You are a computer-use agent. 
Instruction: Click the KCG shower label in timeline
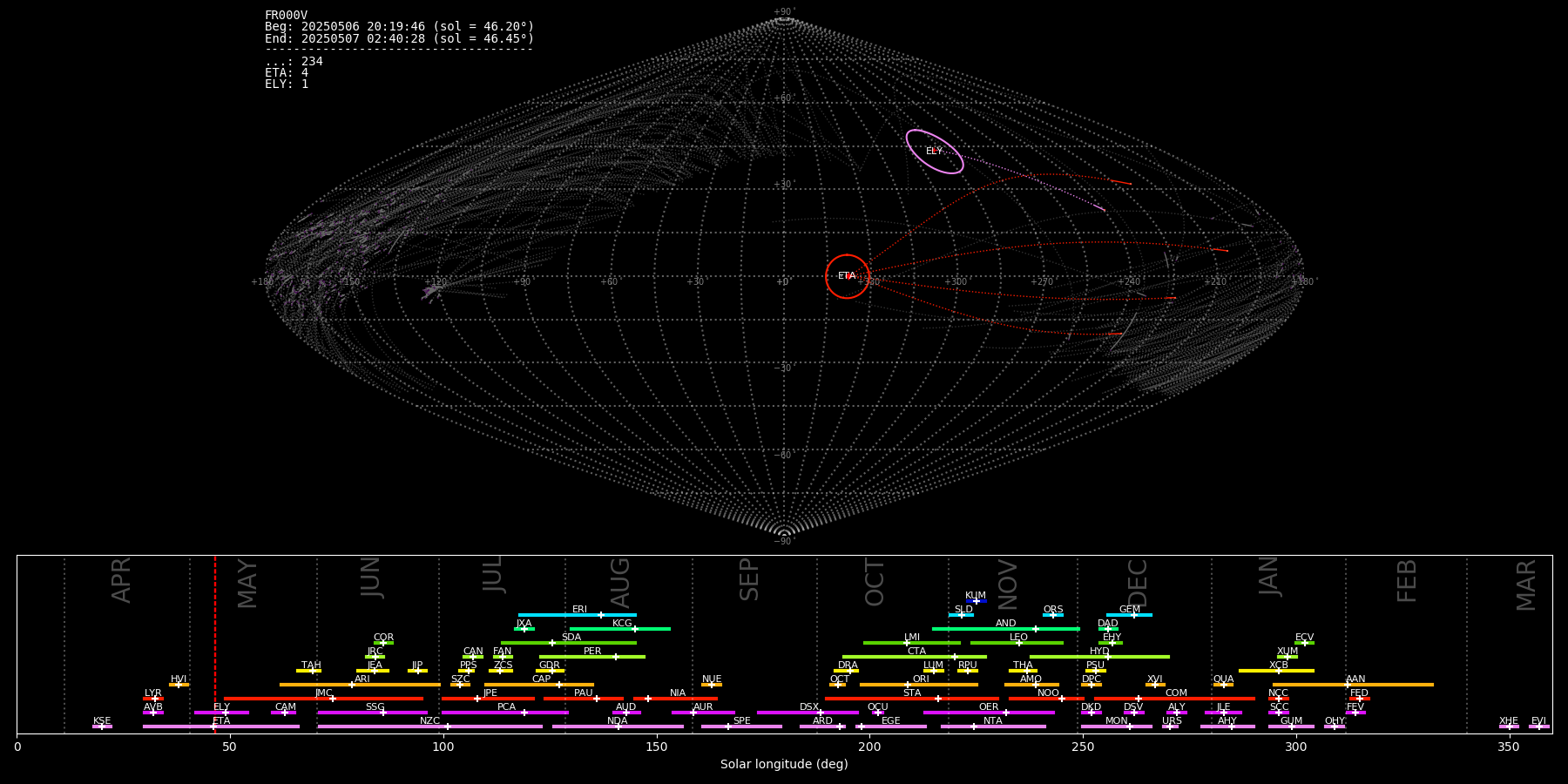pyautogui.click(x=622, y=624)
